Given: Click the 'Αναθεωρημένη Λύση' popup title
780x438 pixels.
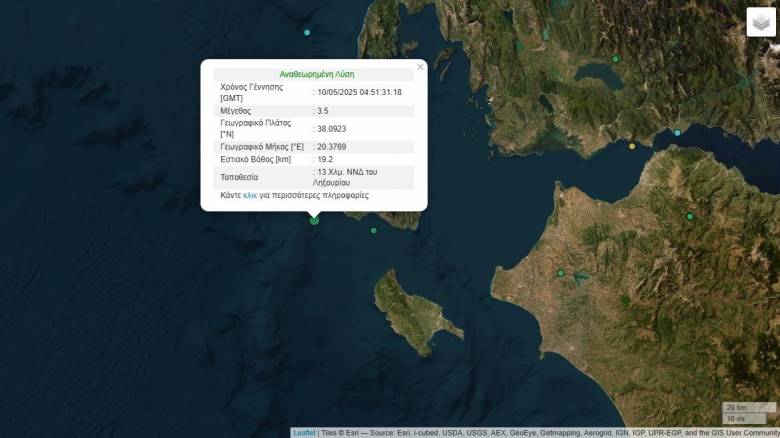Looking at the screenshot, I should 316,74.
